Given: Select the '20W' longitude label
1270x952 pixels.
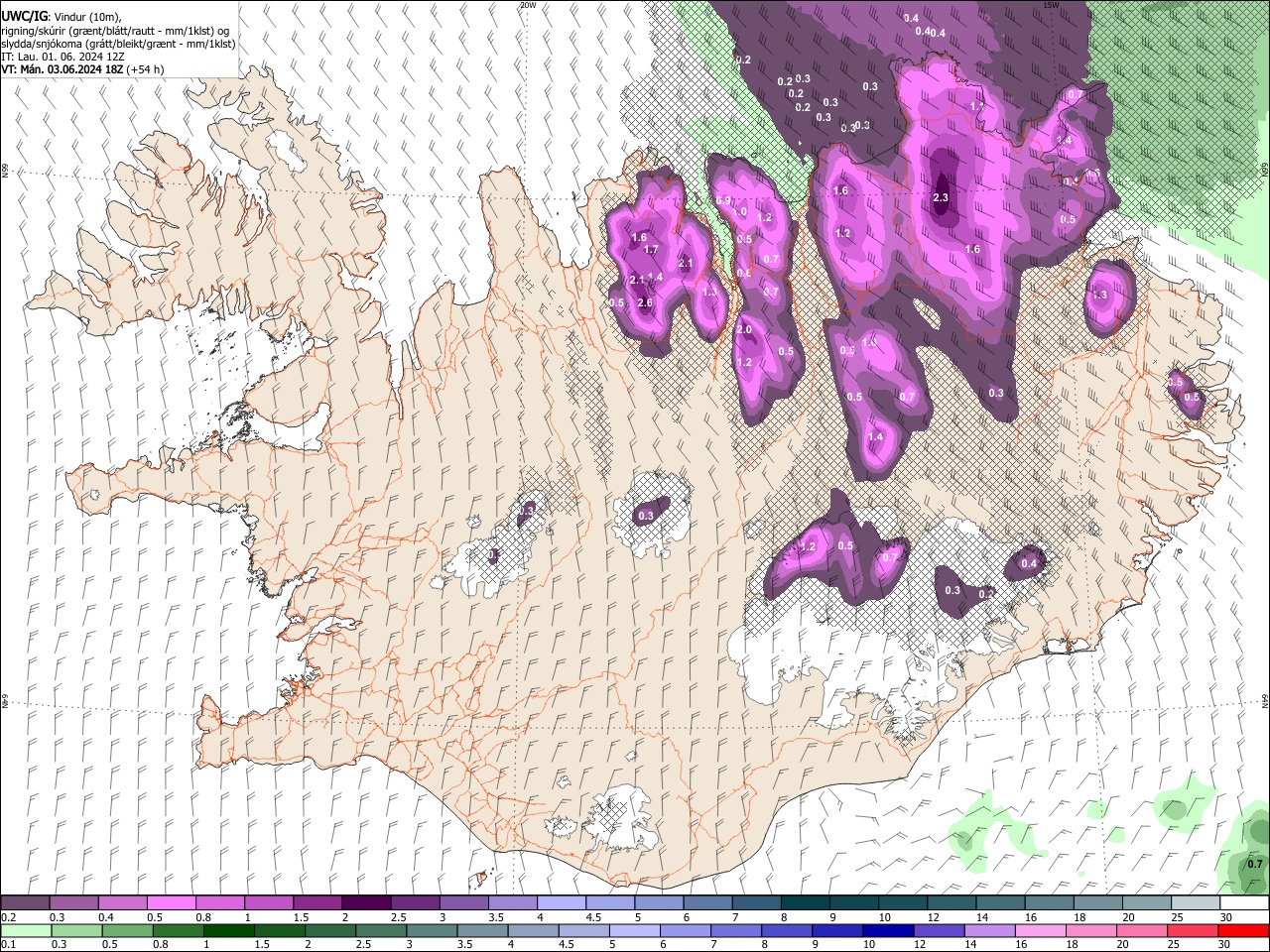Looking at the screenshot, I should pos(528,5).
